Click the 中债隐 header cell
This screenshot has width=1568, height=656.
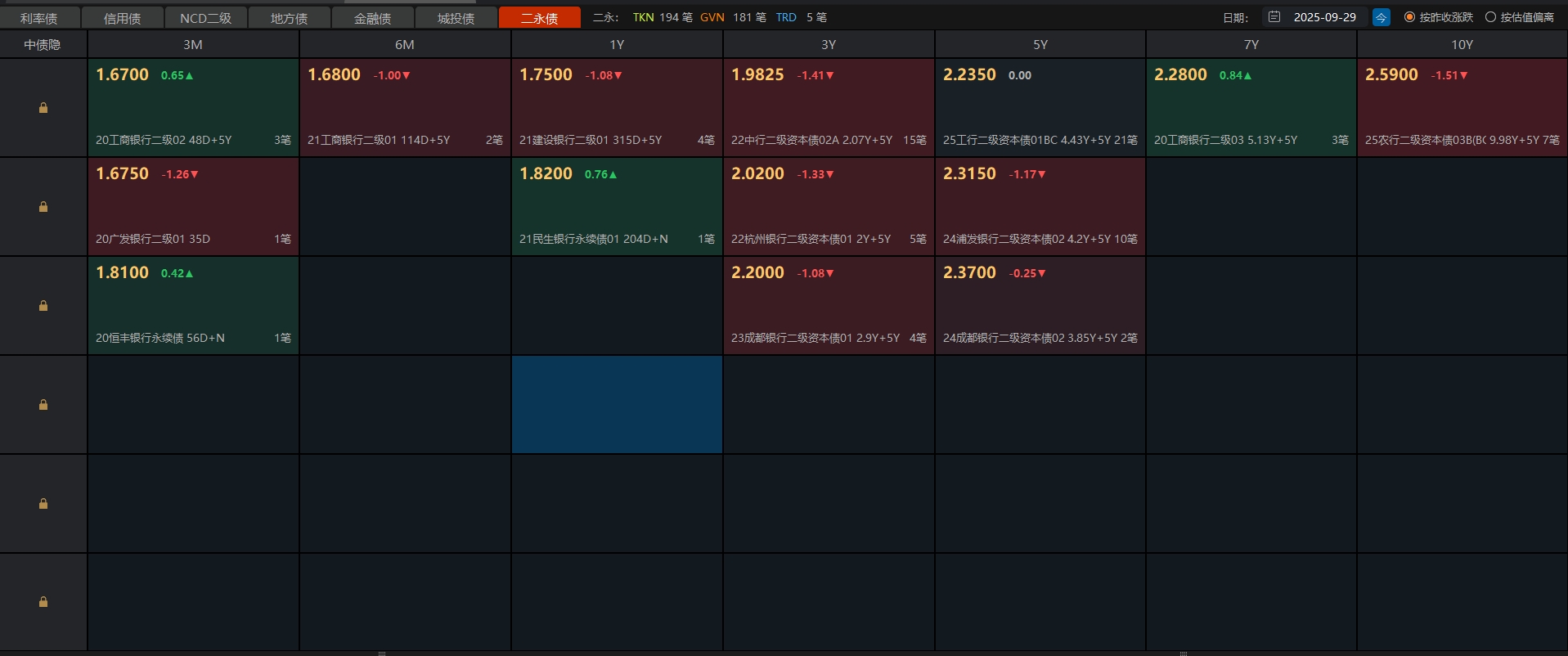(43, 44)
